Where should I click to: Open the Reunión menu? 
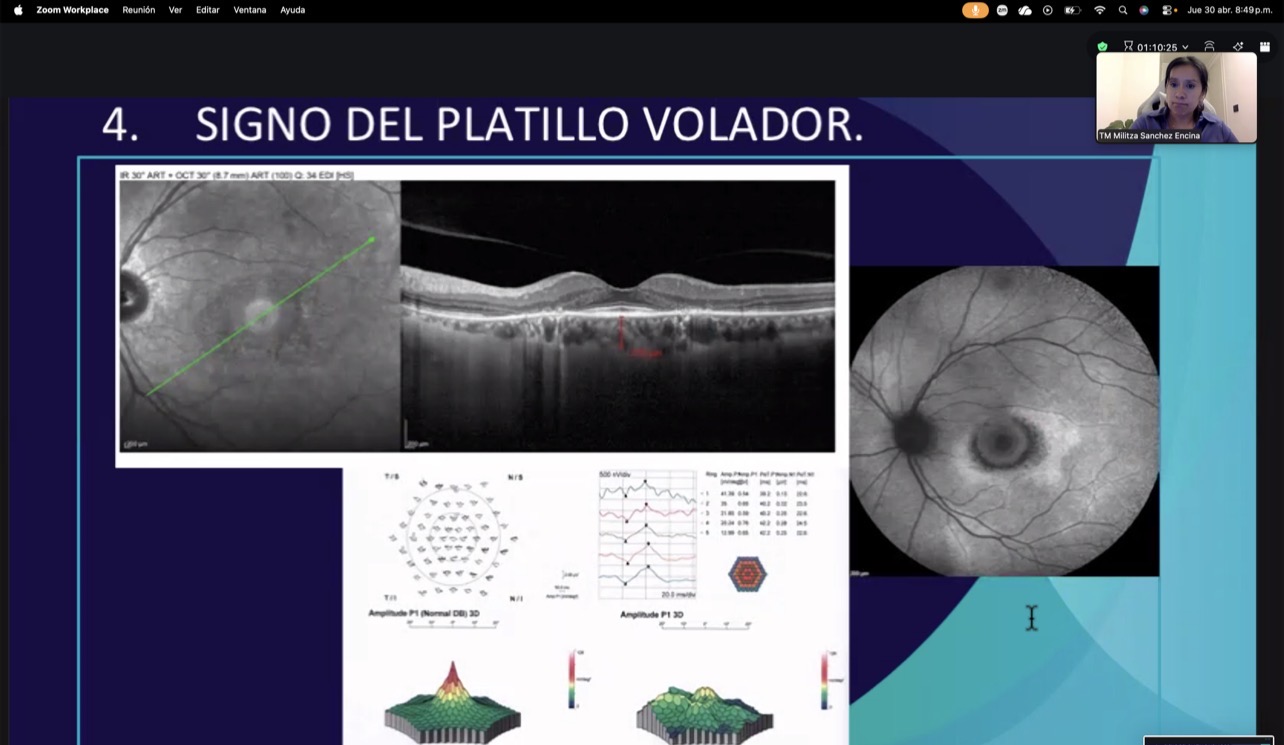point(139,10)
